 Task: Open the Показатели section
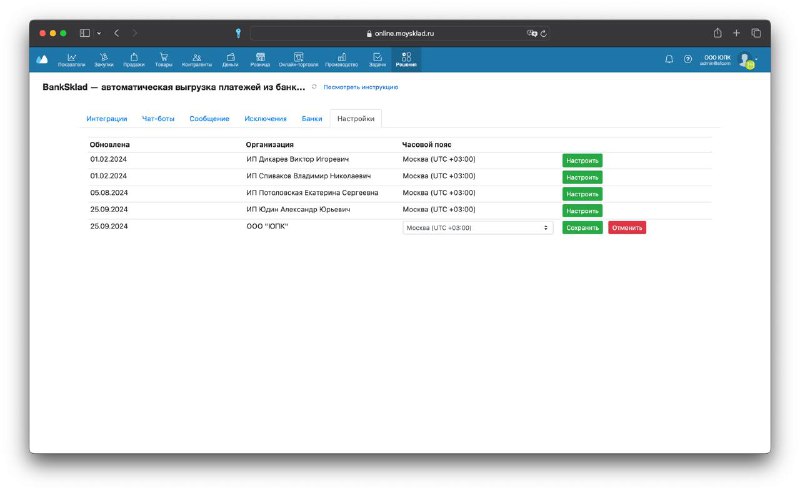[x=71, y=60]
